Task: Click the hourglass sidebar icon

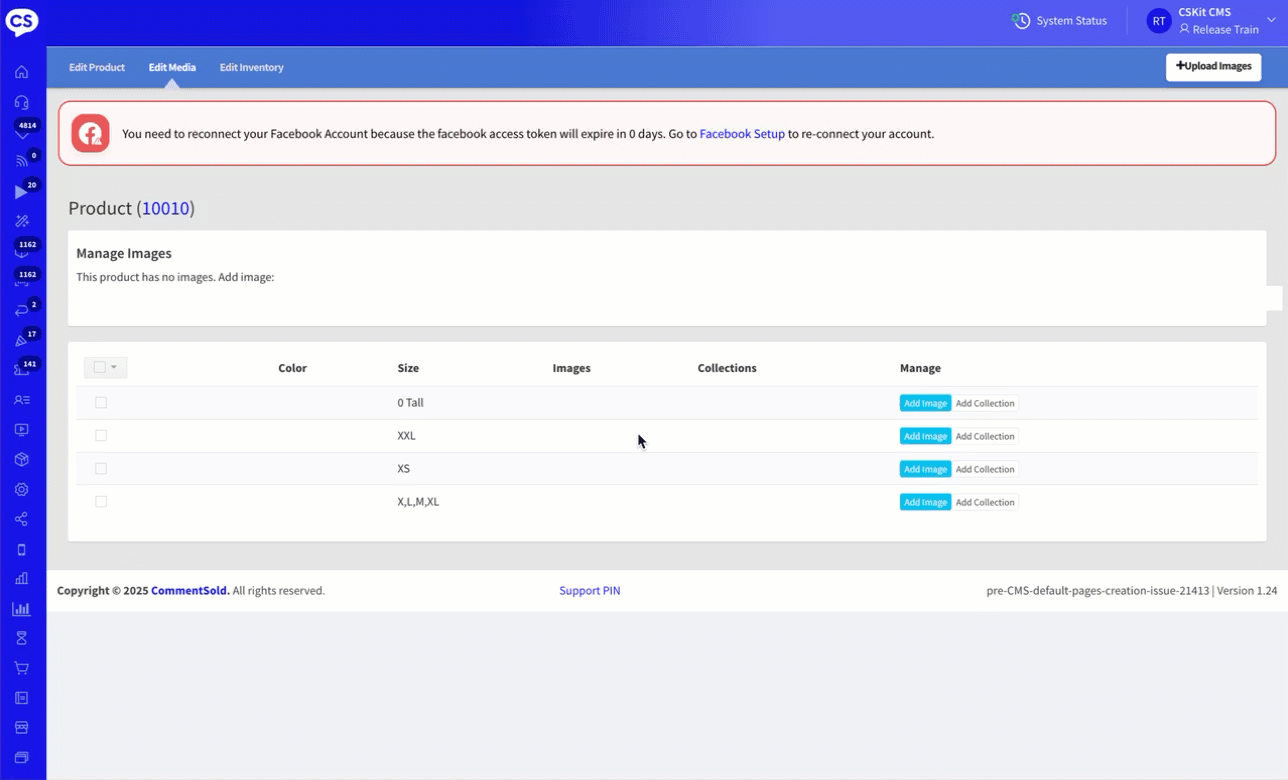Action: tap(21, 638)
